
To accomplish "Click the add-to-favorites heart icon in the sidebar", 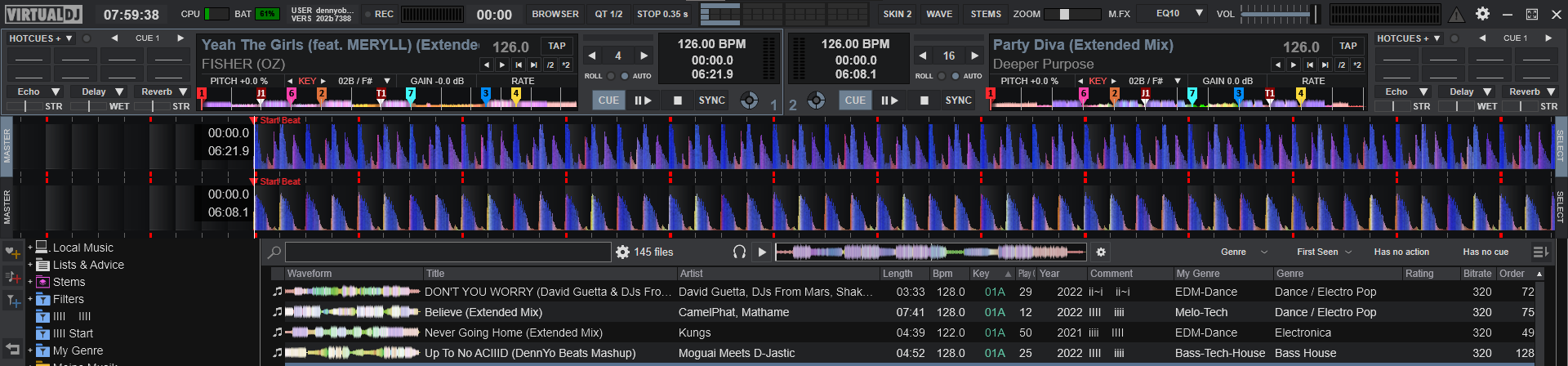I will tap(12, 253).
